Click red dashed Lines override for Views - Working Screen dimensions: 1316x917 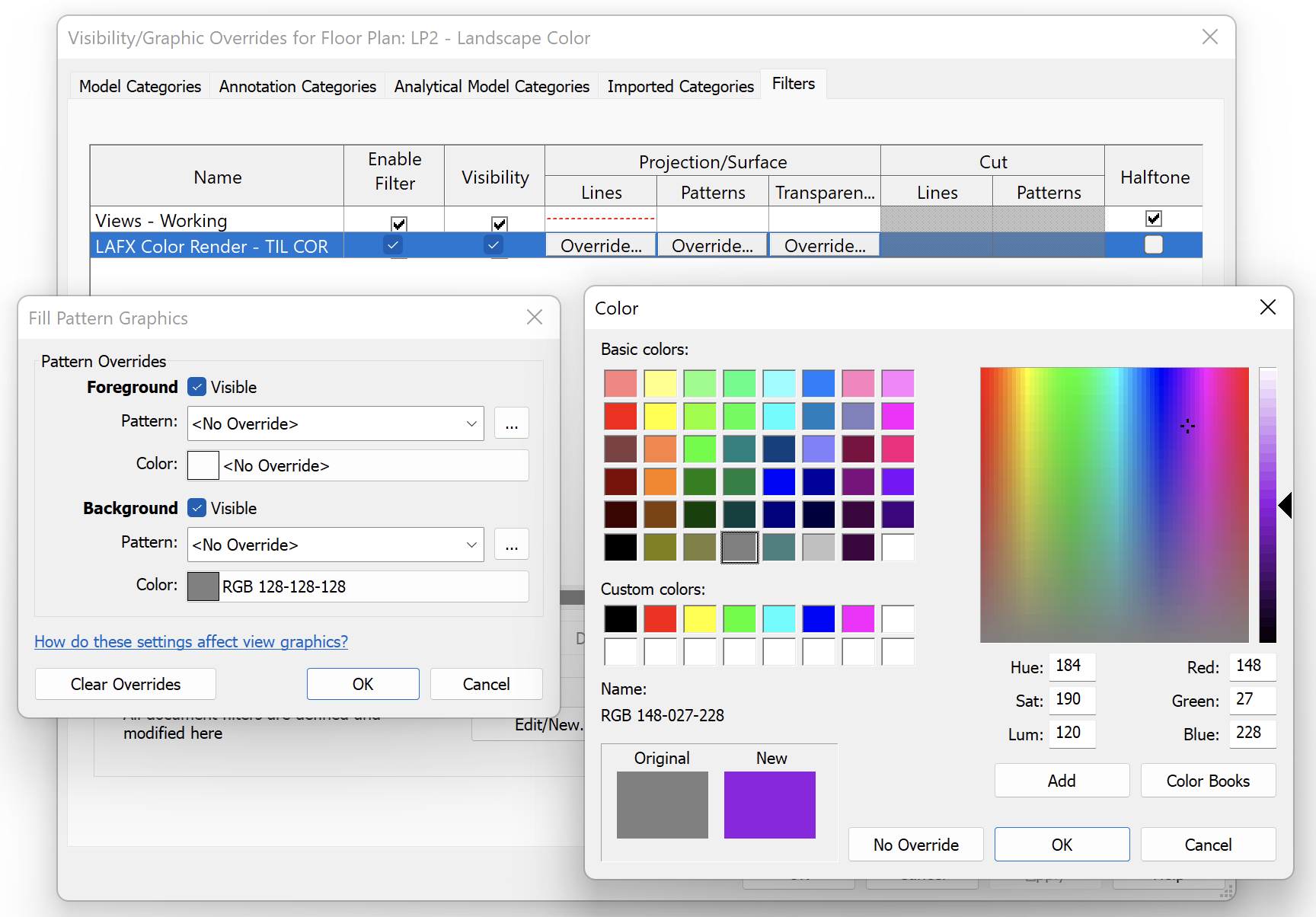pos(601,219)
